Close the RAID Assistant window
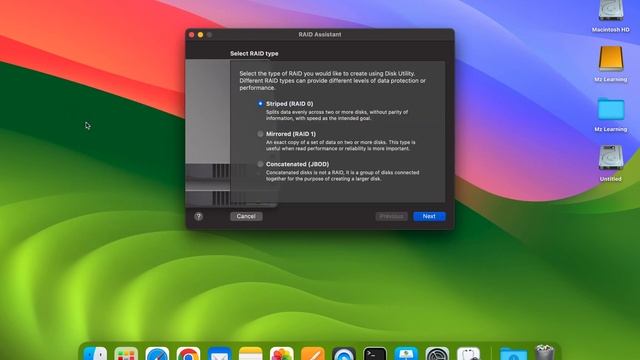Viewport: 640px width, 360px height. [x=191, y=35]
